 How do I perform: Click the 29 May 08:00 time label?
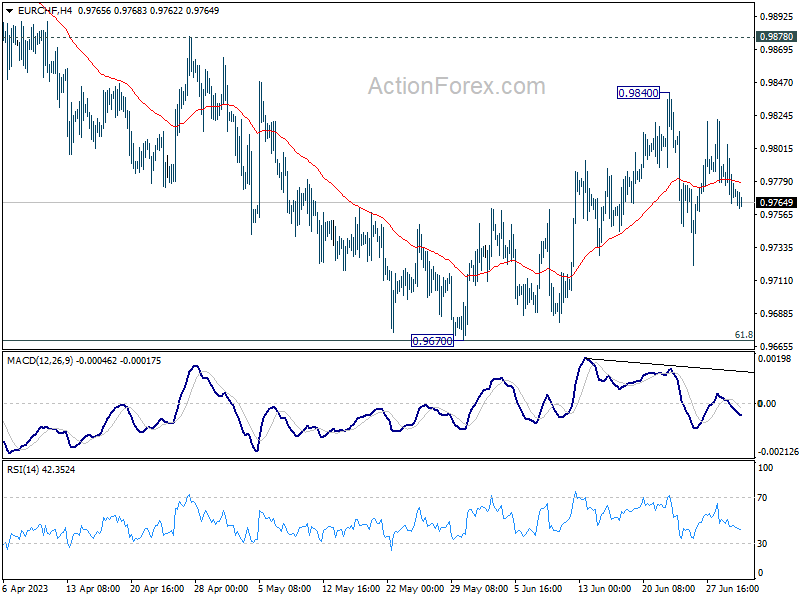(479, 588)
